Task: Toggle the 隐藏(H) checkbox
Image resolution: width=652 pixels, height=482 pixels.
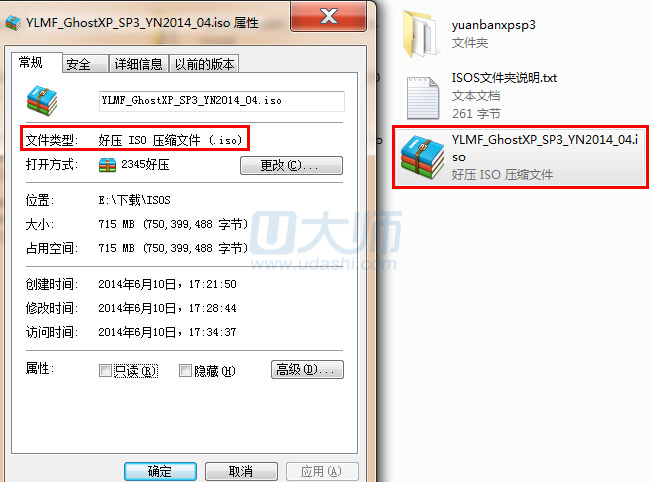Action: [185, 370]
